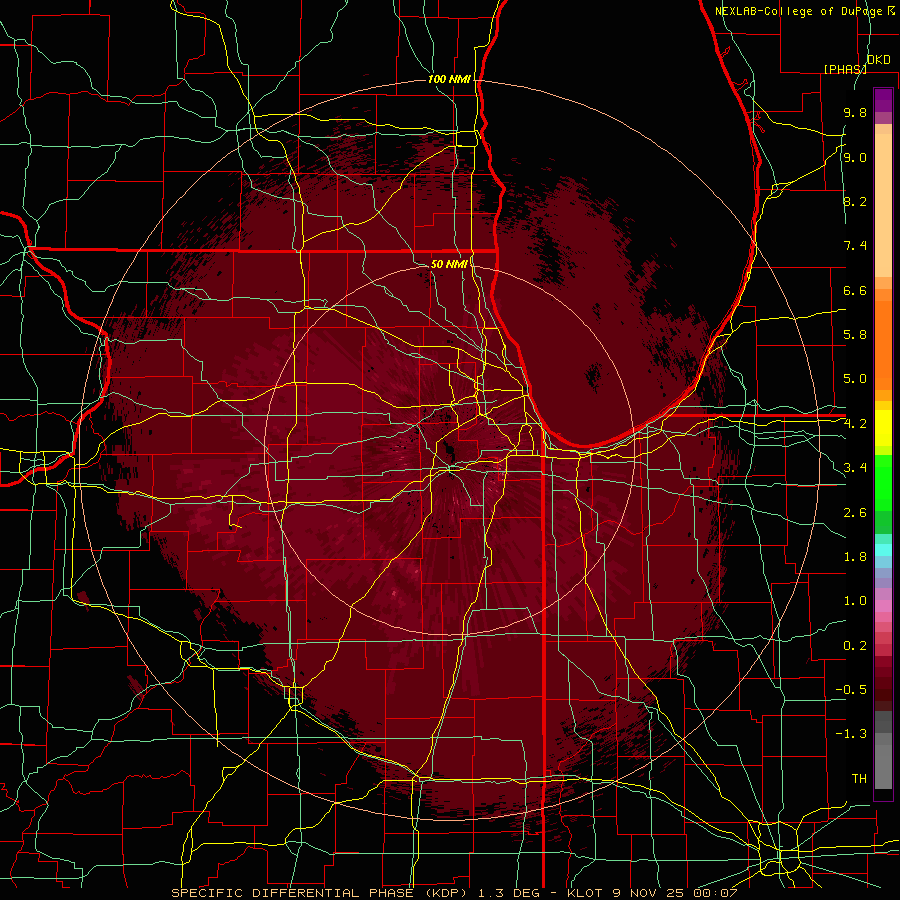The height and width of the screenshot is (900, 900).
Task: Click the 0.2 value on the color scale
Action: [855, 646]
